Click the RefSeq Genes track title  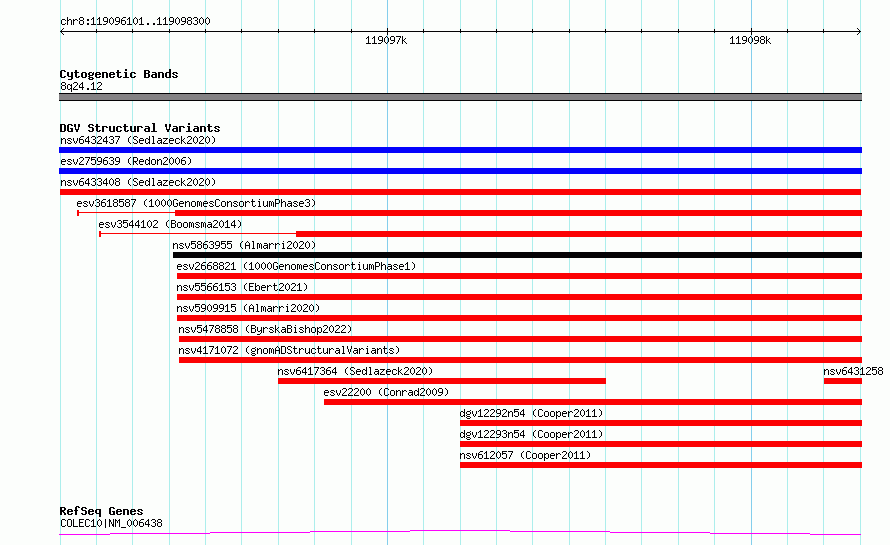(101, 511)
